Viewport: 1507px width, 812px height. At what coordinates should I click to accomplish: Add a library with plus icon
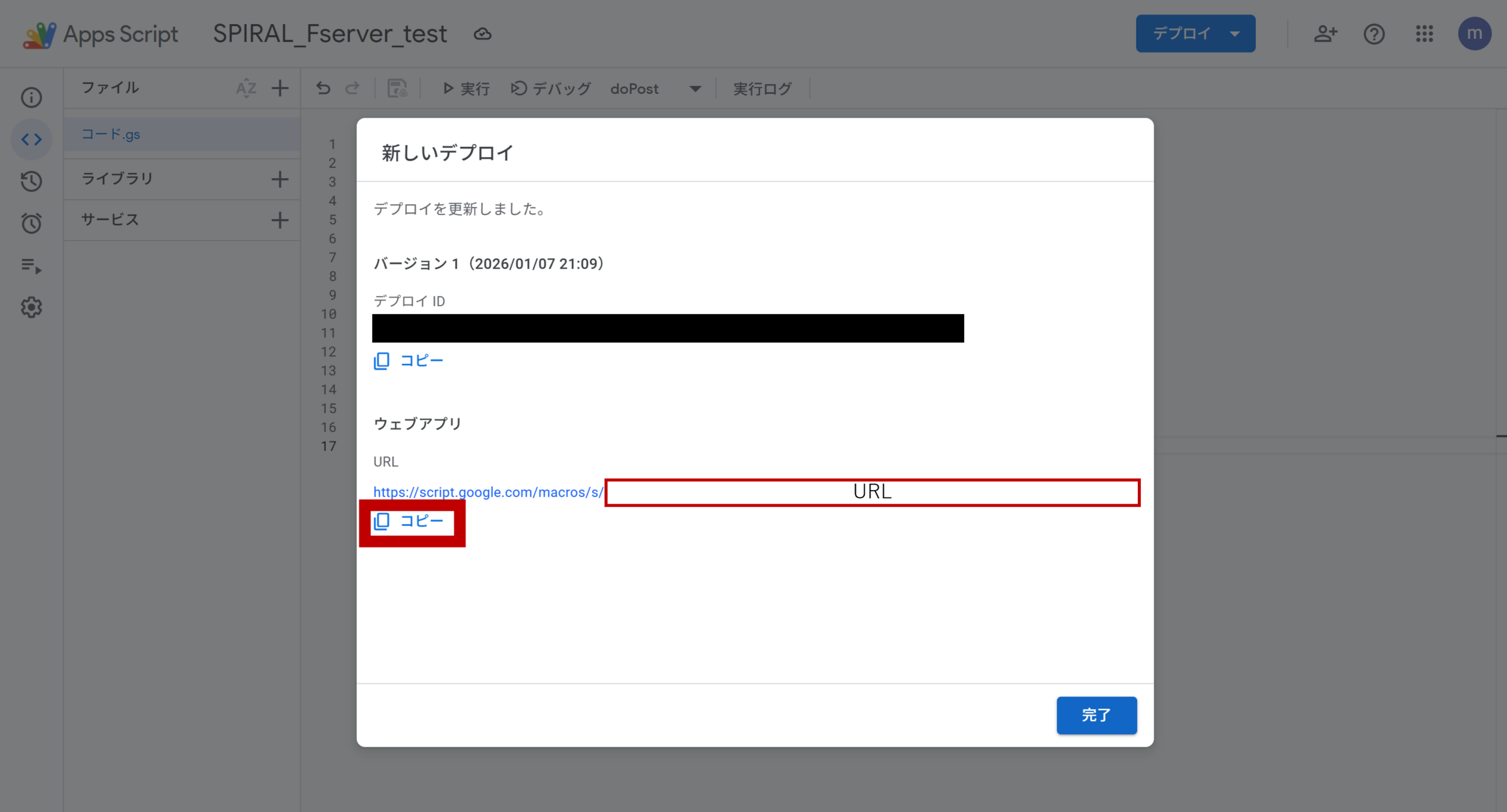pos(280,179)
